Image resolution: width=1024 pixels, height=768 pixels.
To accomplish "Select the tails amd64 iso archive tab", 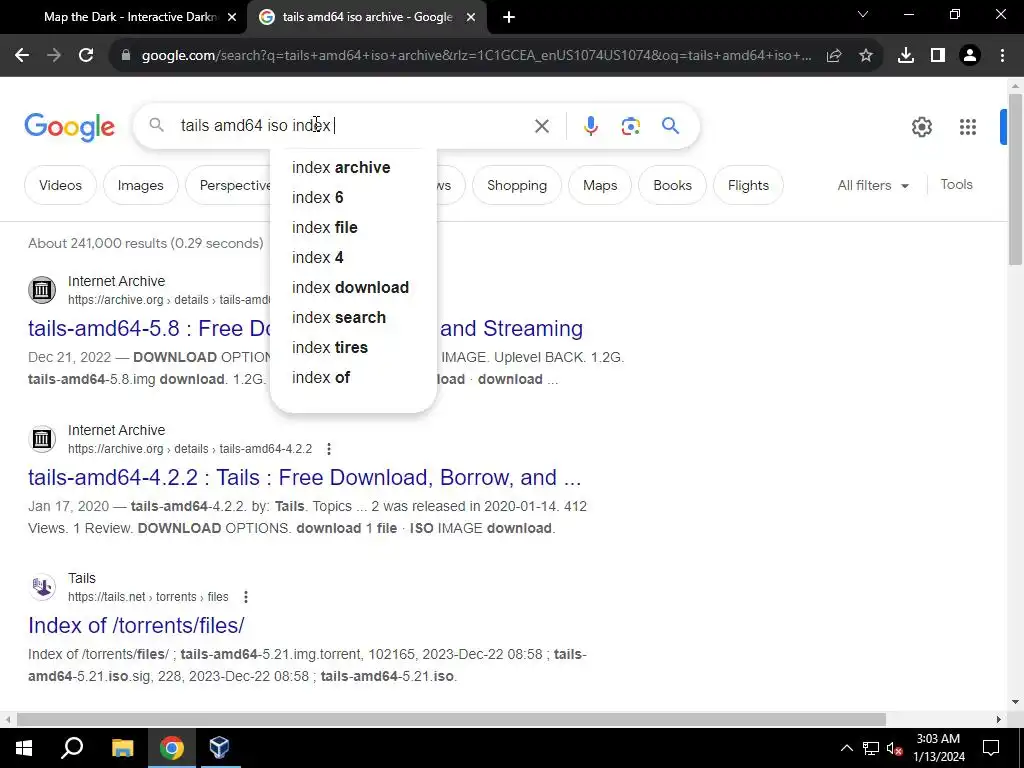I will point(367,17).
